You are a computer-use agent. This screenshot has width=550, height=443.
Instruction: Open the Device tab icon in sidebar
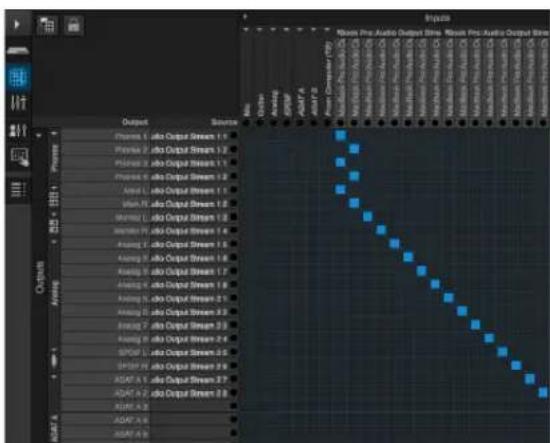tap(18, 51)
